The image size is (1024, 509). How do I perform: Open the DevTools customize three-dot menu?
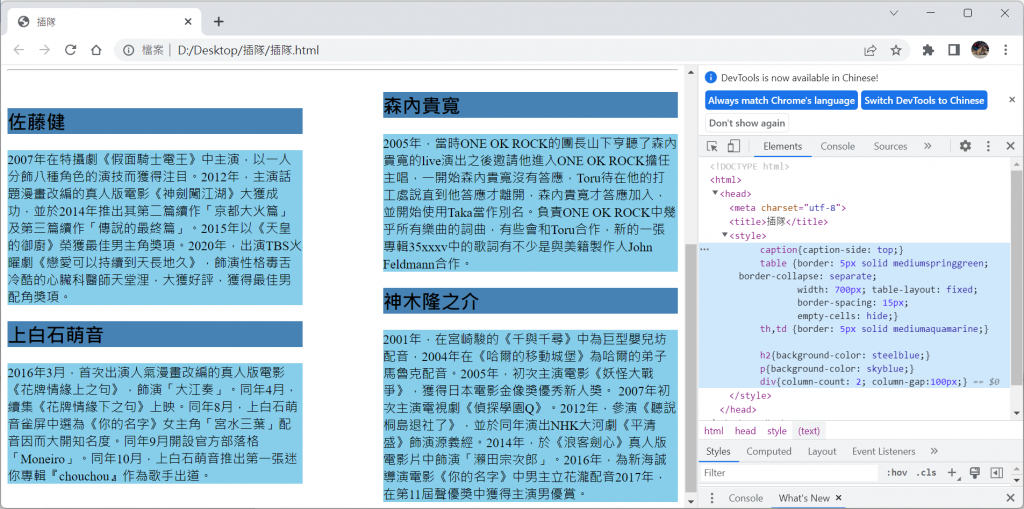(988, 146)
